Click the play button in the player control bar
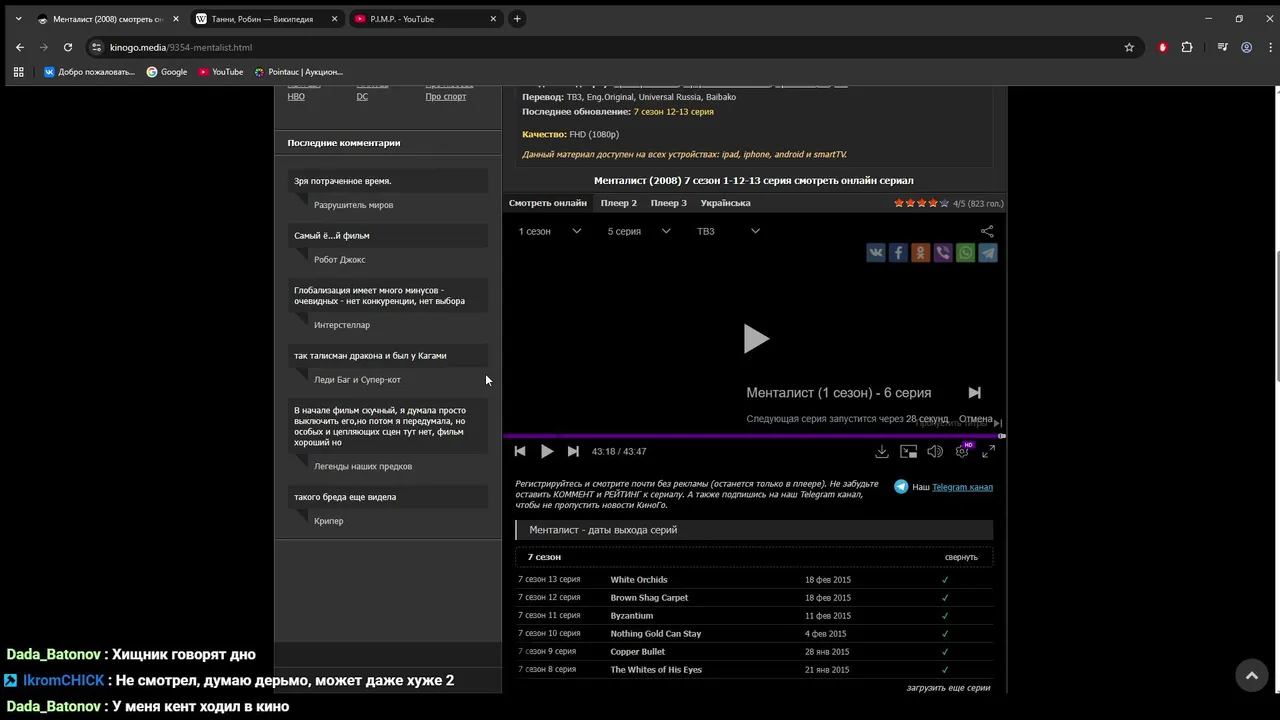This screenshot has width=1280, height=720. click(547, 452)
